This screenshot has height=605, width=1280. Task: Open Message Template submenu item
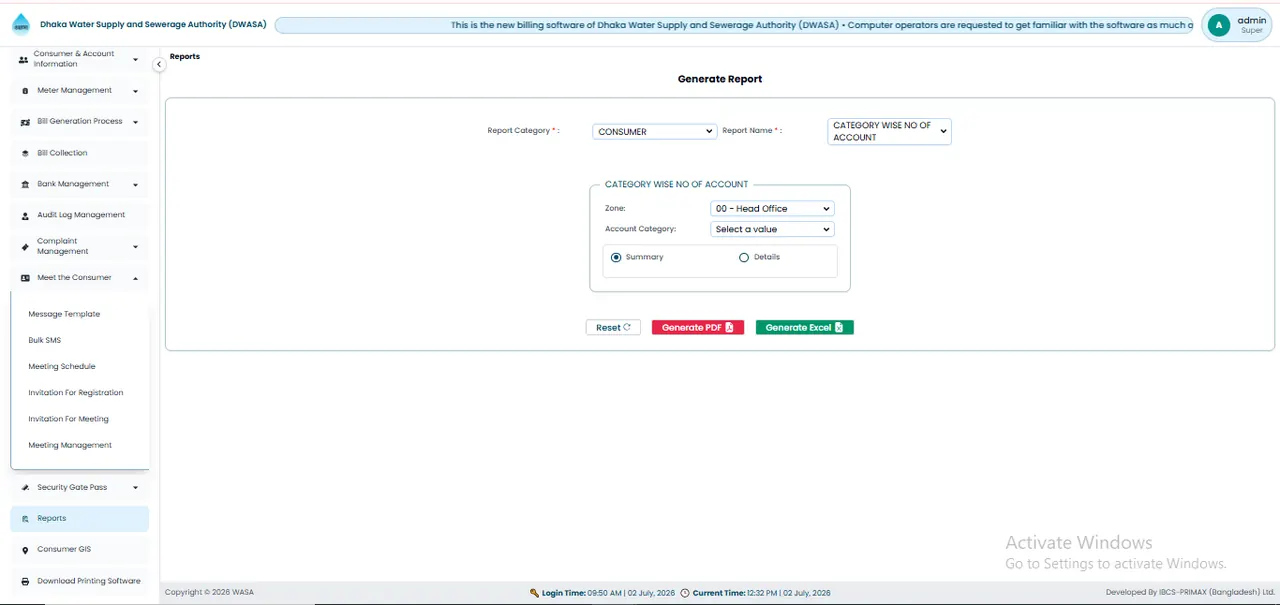coord(64,314)
